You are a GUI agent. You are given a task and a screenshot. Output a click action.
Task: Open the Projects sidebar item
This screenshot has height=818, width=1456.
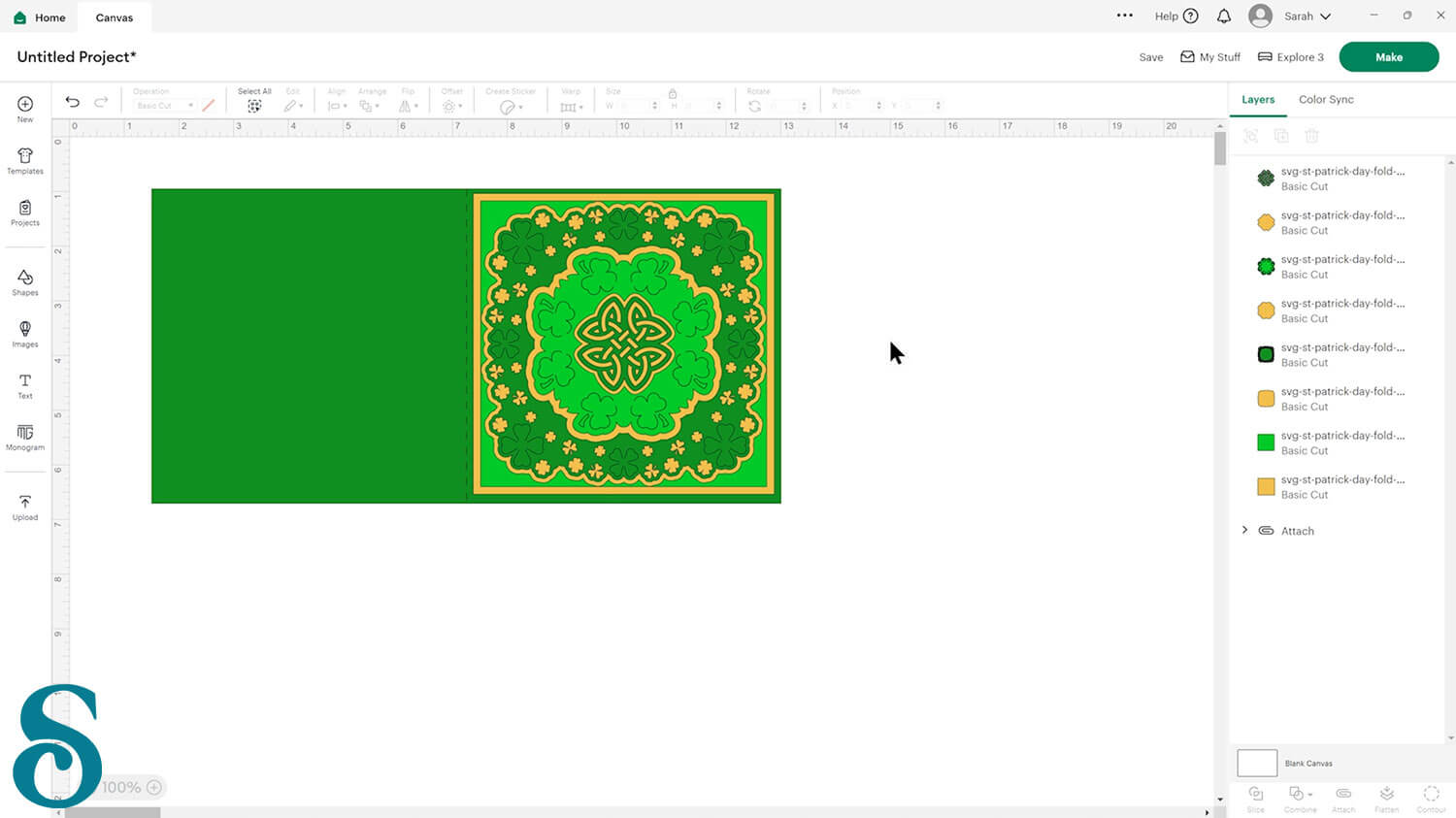25,213
